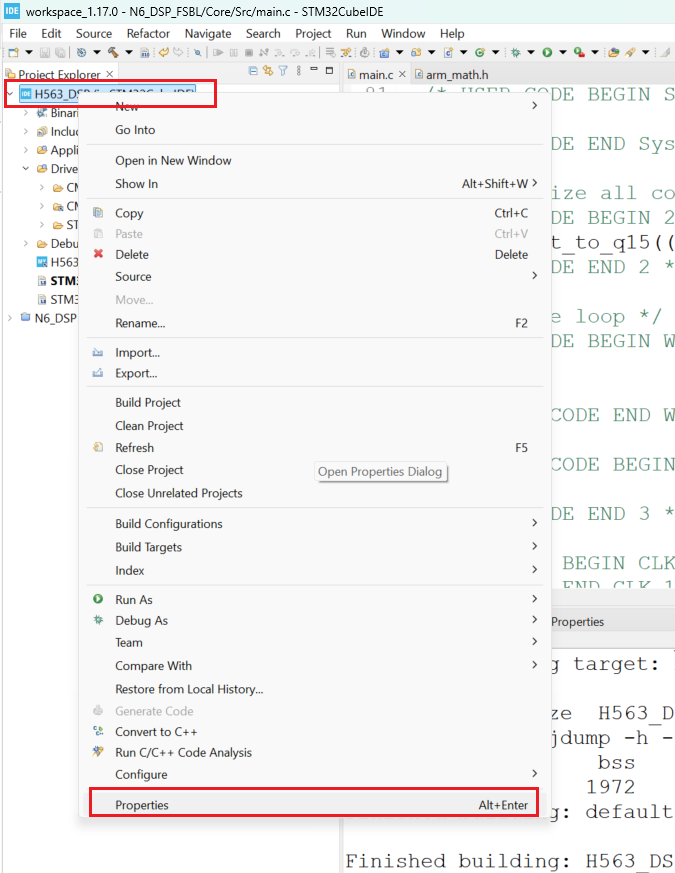675x873 pixels.
Task: Open the Project Explorer view menu dots
Action: [299, 71]
